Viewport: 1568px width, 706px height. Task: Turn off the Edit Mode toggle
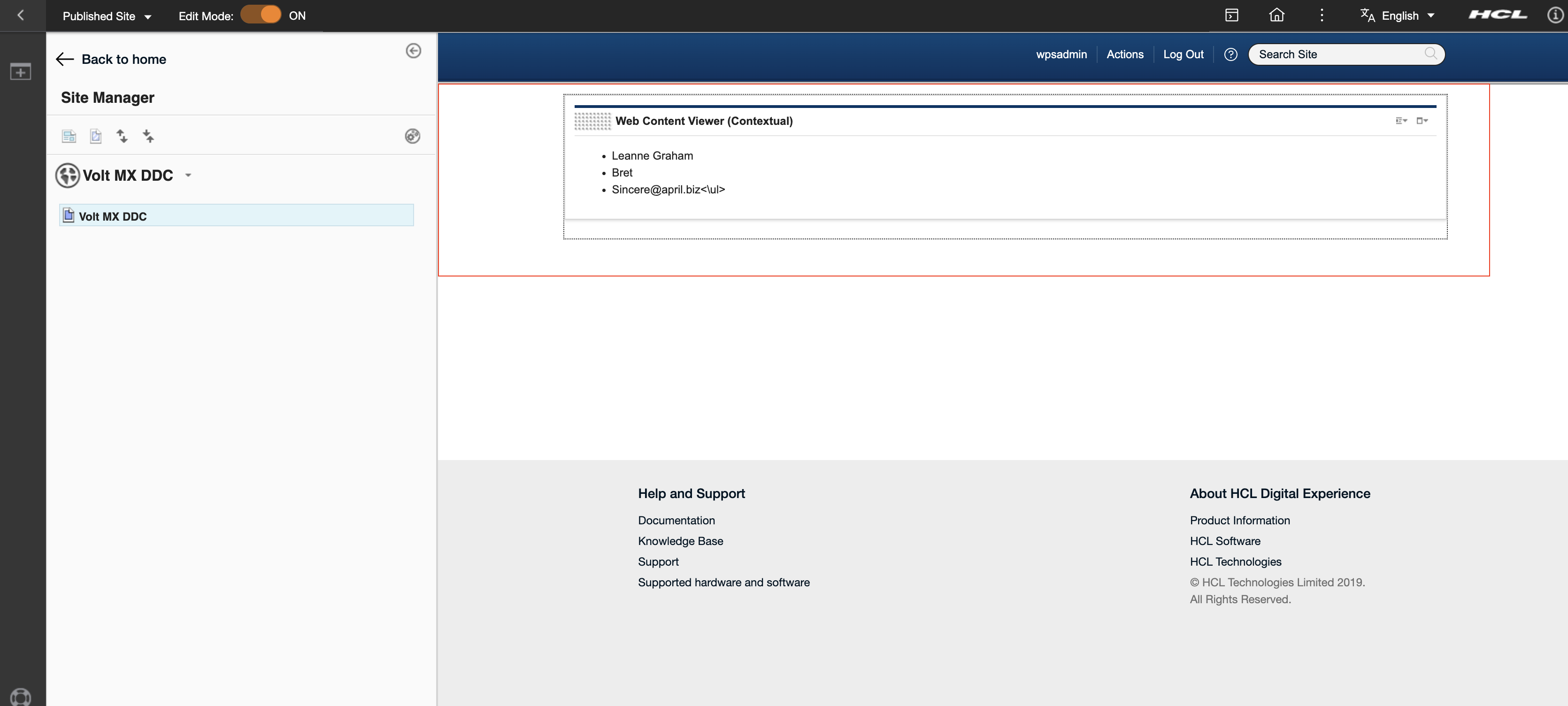coord(261,15)
